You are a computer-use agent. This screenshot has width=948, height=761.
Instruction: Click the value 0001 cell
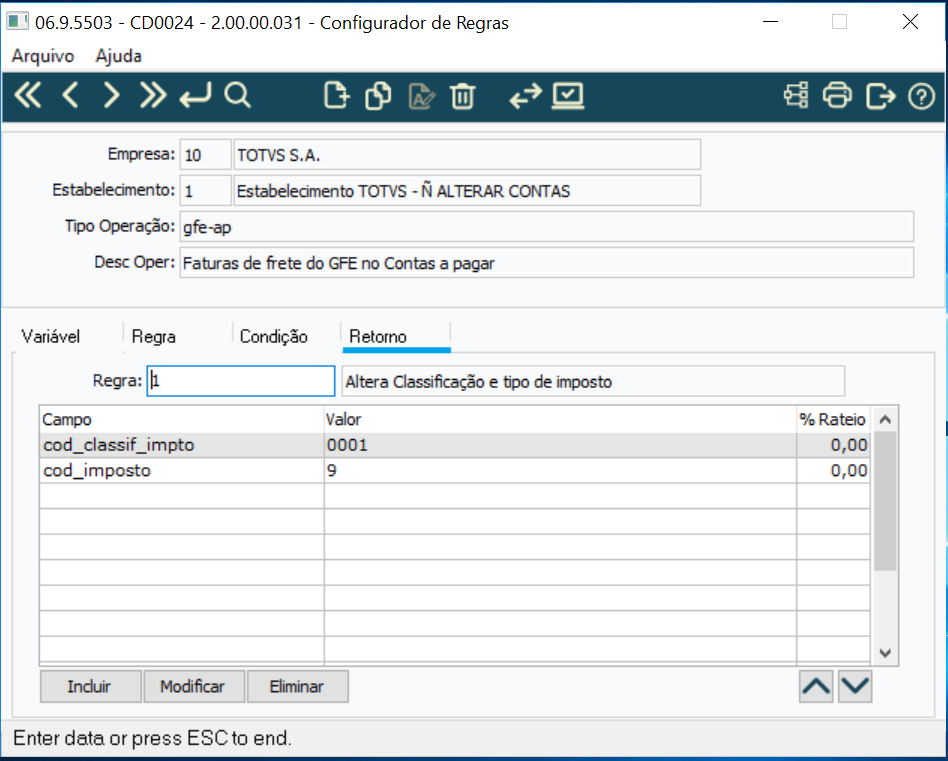point(560,445)
